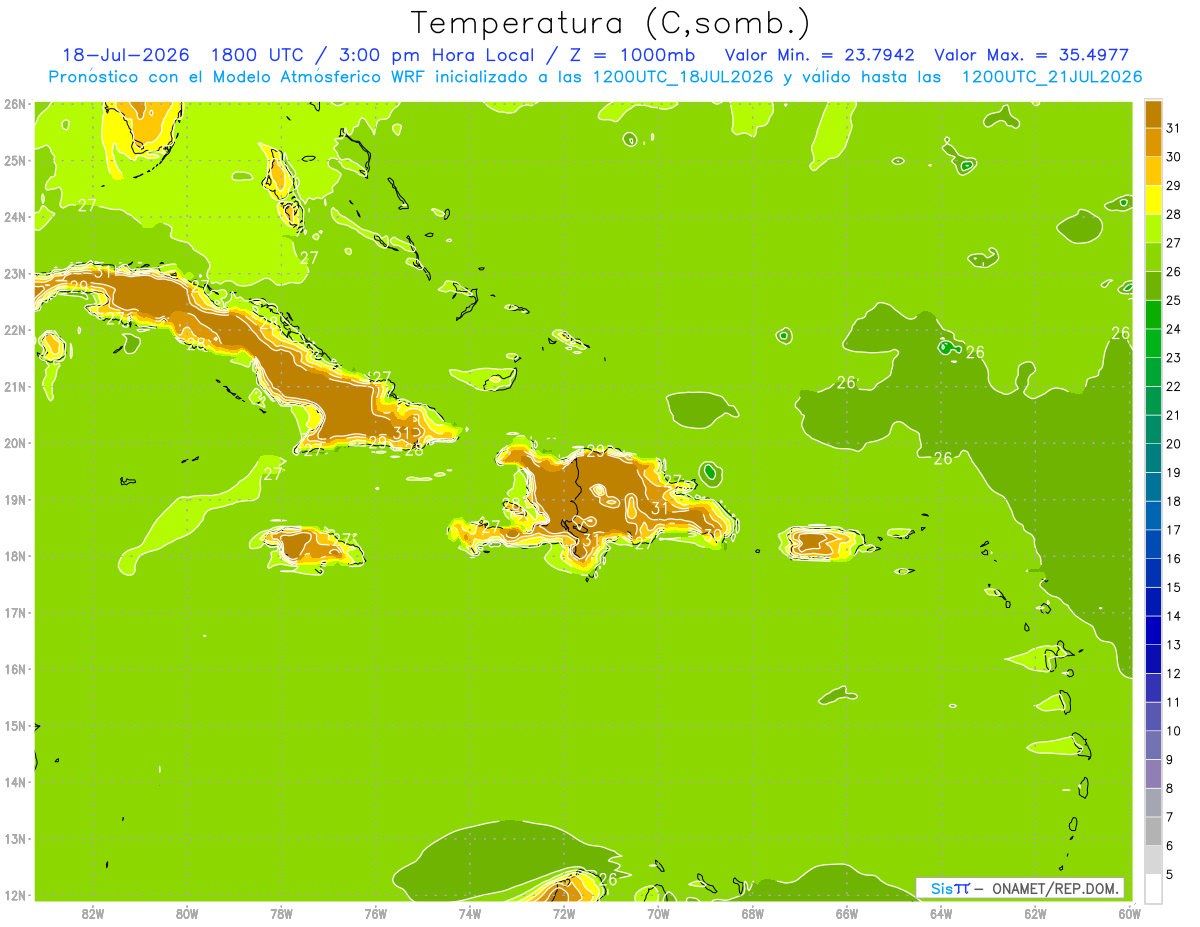Click the "20" label on color scale
Viewport: 1200px width, 927px height.
(x=1173, y=443)
